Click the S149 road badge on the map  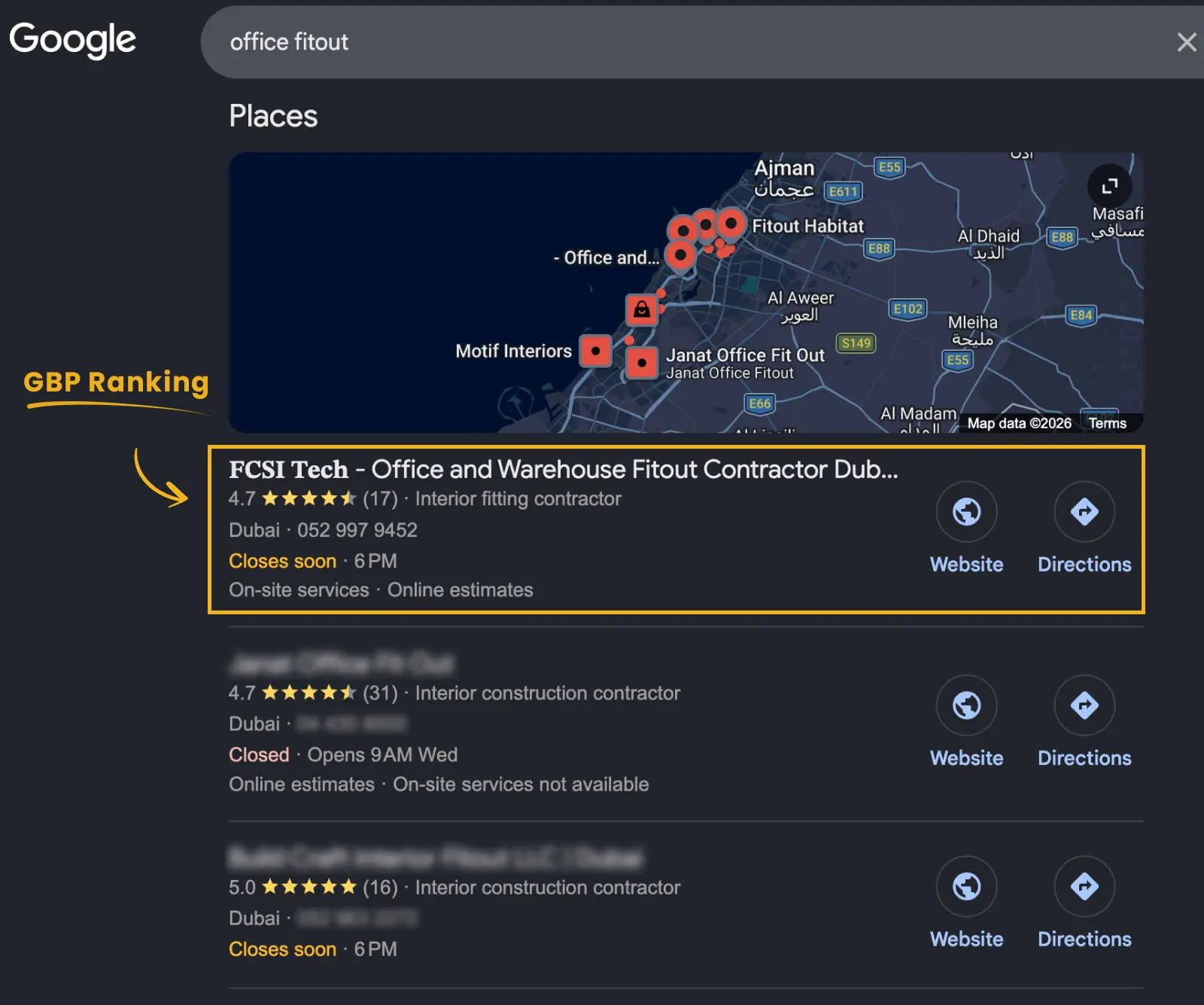click(x=856, y=343)
